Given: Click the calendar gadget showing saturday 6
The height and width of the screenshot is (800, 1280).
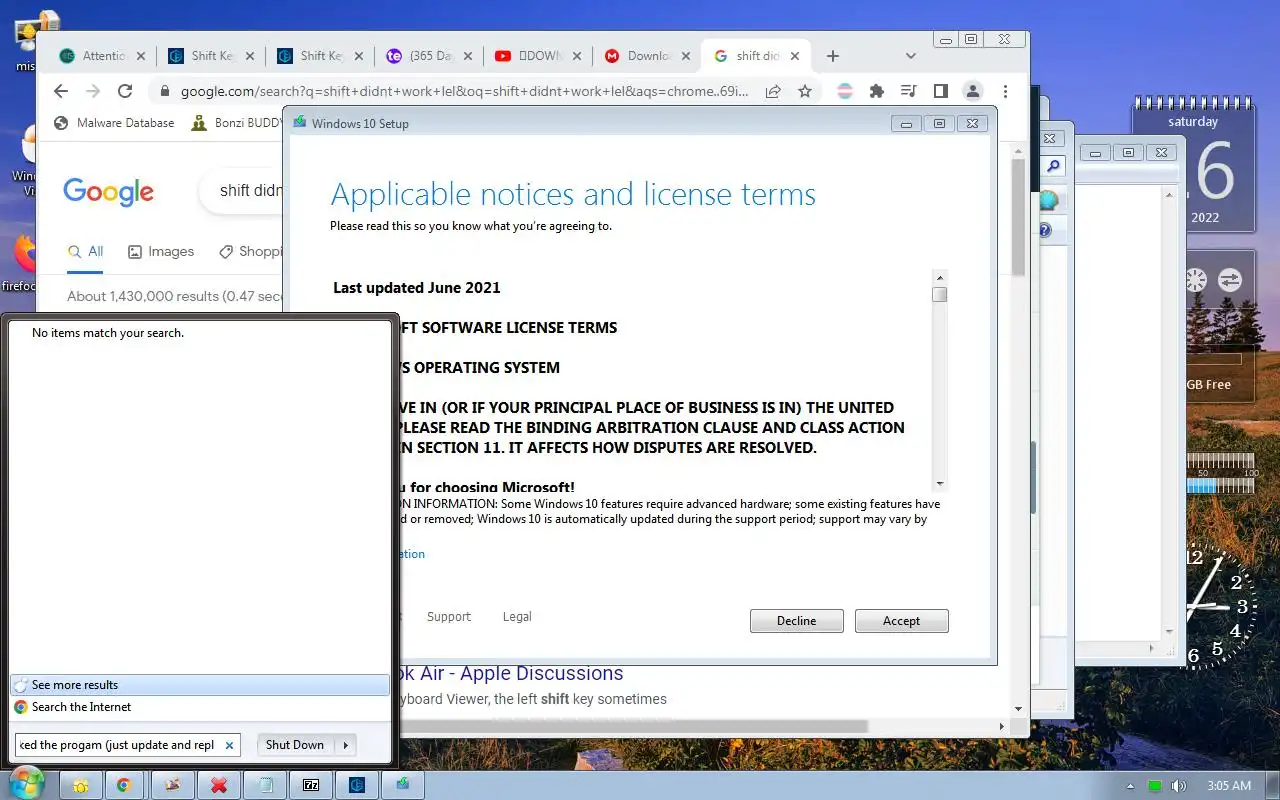Looking at the screenshot, I should pos(1193,165).
